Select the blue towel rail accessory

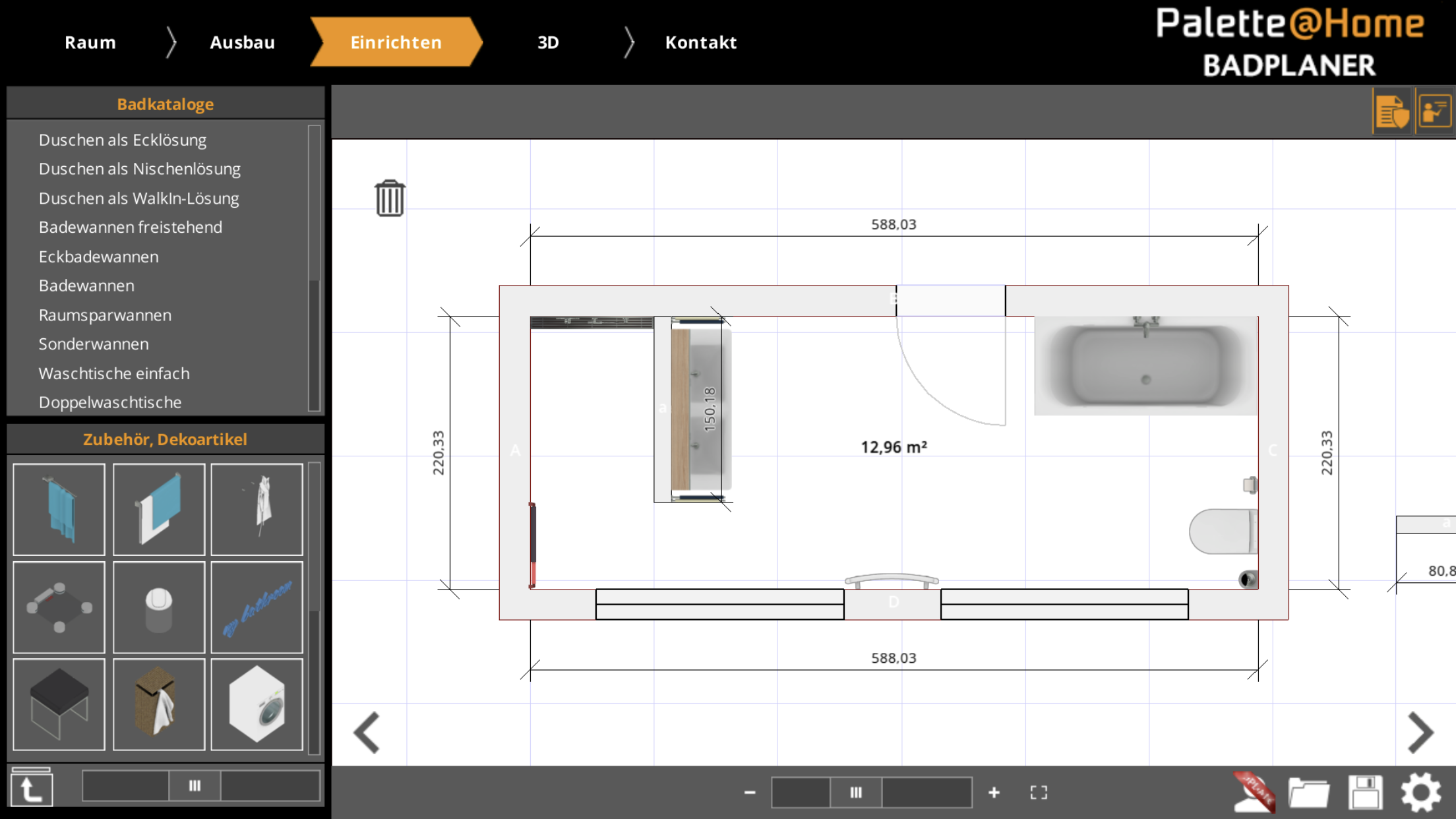pos(59,509)
